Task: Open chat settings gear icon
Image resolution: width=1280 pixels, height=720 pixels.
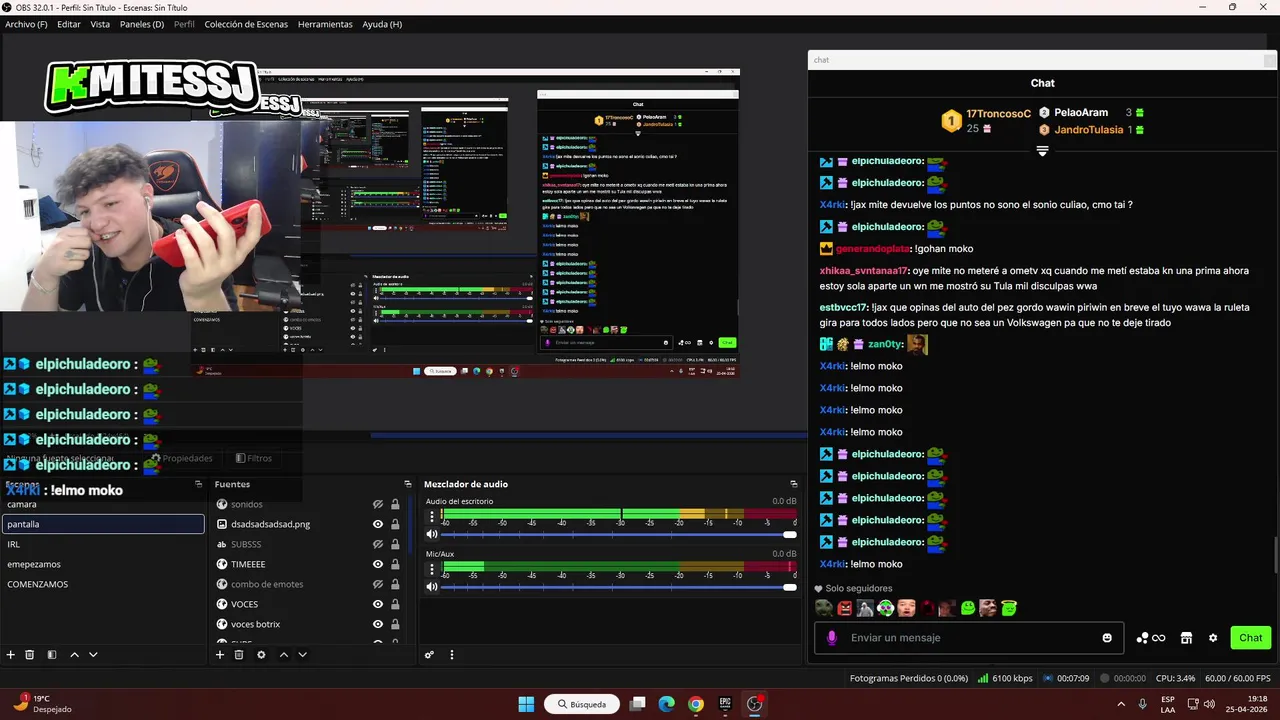Action: [x=1213, y=638]
